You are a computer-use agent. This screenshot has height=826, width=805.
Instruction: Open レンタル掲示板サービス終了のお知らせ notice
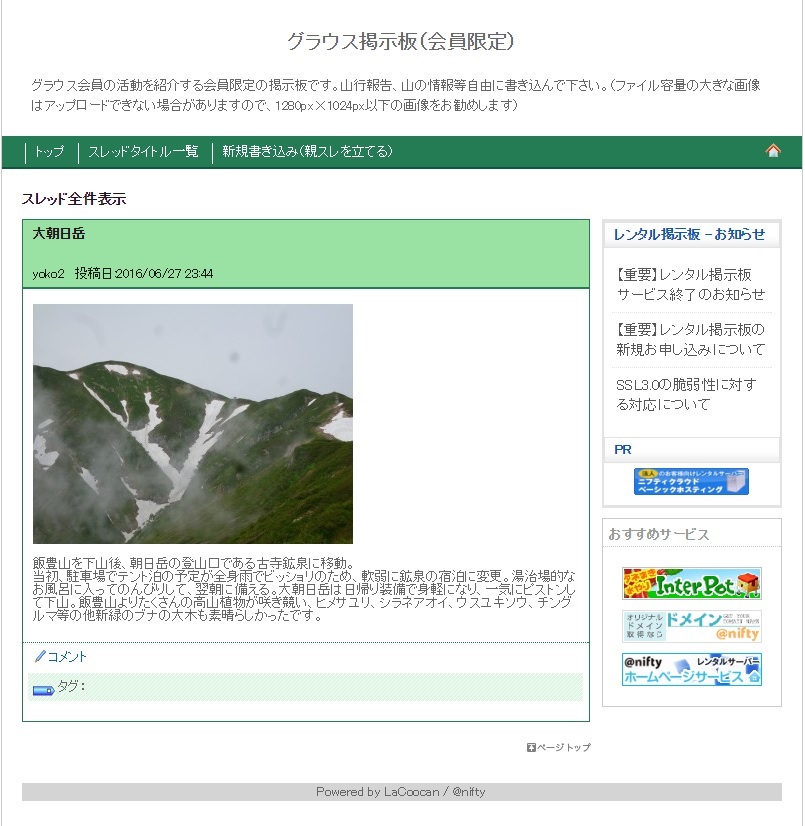(x=690, y=284)
